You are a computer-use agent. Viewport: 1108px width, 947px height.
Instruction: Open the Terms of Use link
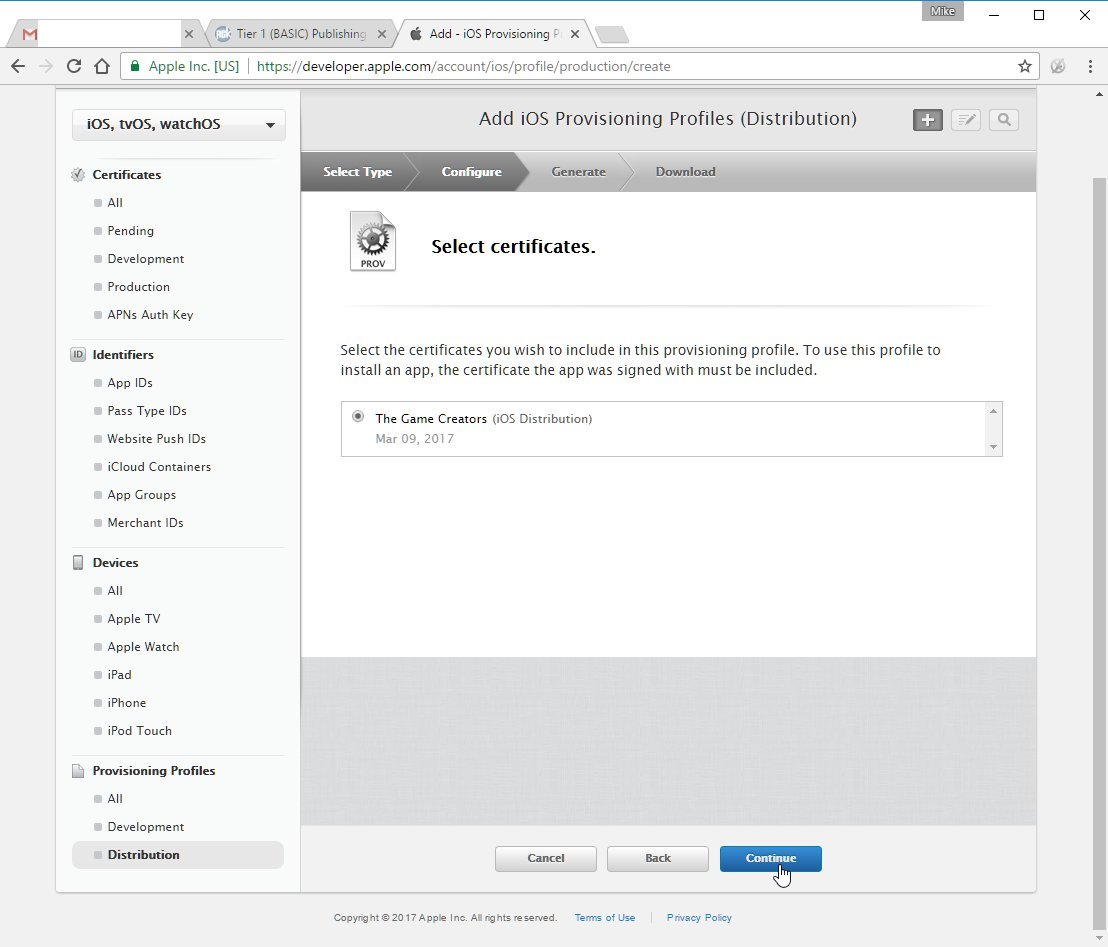click(605, 918)
